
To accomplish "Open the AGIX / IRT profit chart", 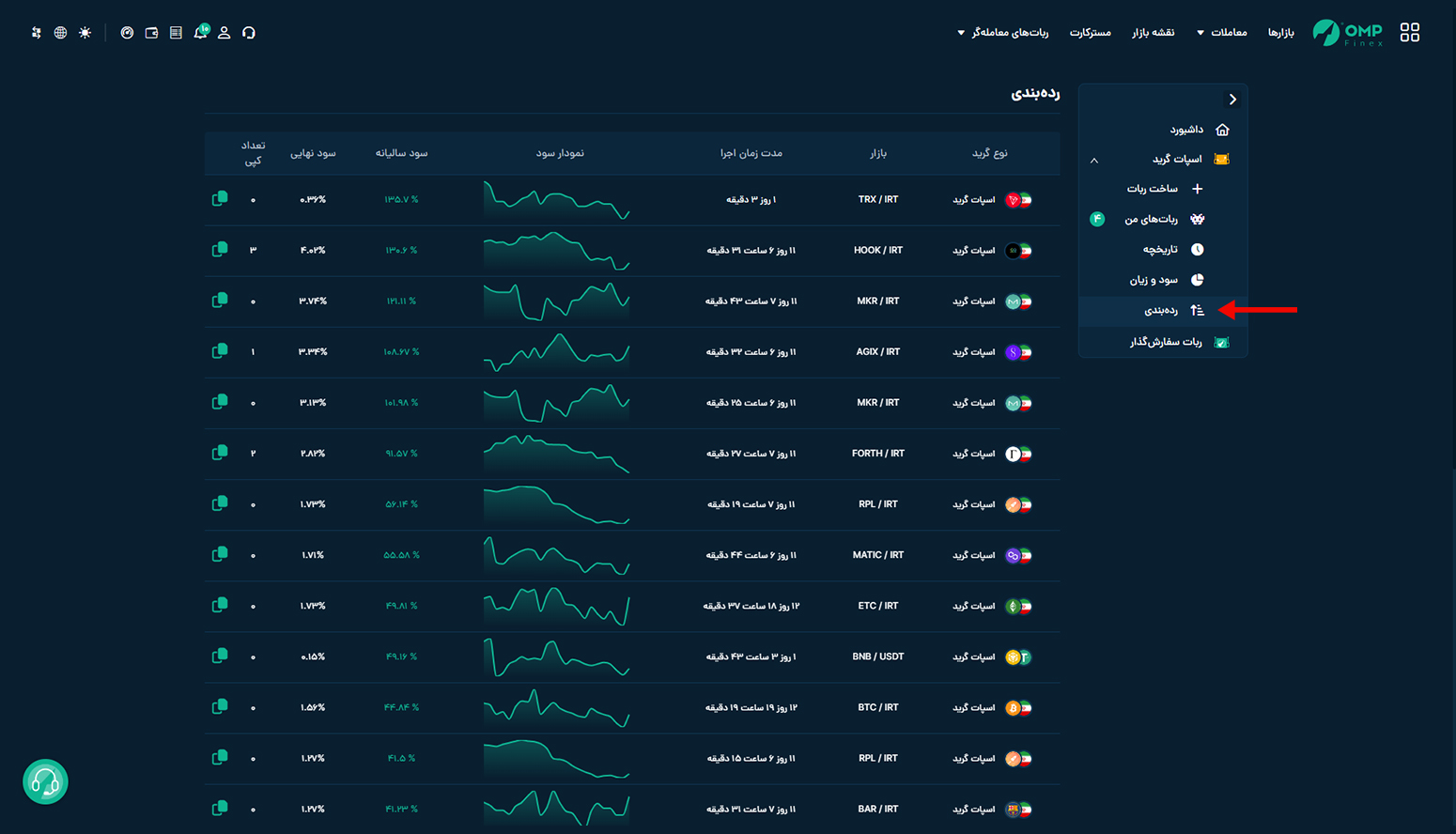I will (557, 352).
